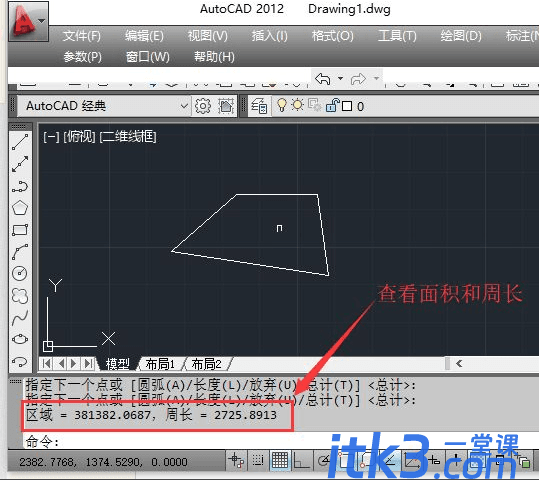Go to next layout tab arrow
This screenshot has width=539, height=480.
(x=74, y=363)
